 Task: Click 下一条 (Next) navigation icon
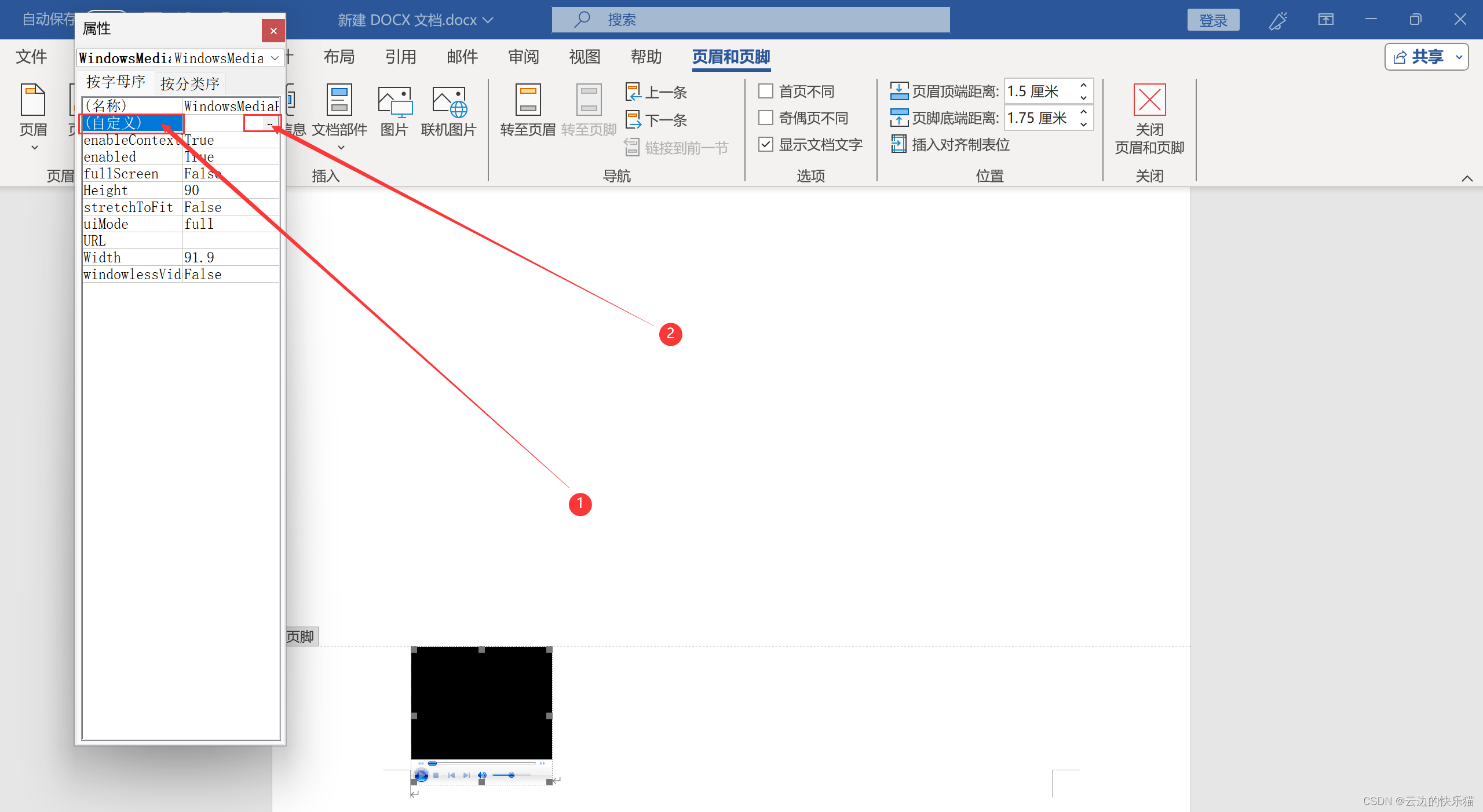(x=634, y=120)
